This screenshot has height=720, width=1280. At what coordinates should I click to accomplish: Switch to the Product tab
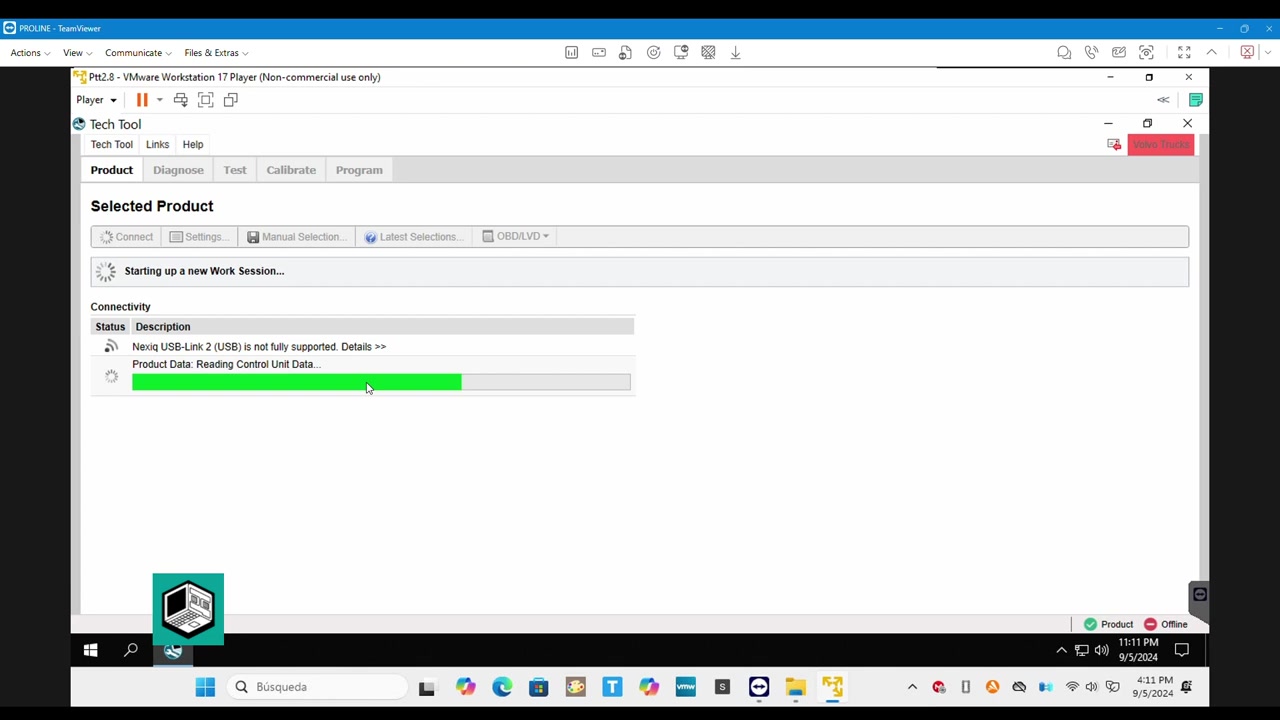click(x=112, y=170)
